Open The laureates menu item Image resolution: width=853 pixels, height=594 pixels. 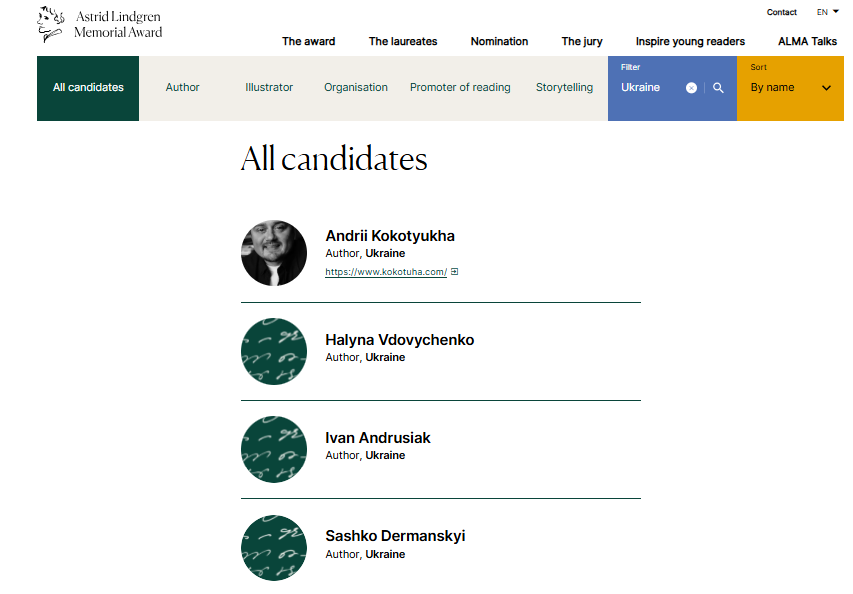pyautogui.click(x=403, y=41)
